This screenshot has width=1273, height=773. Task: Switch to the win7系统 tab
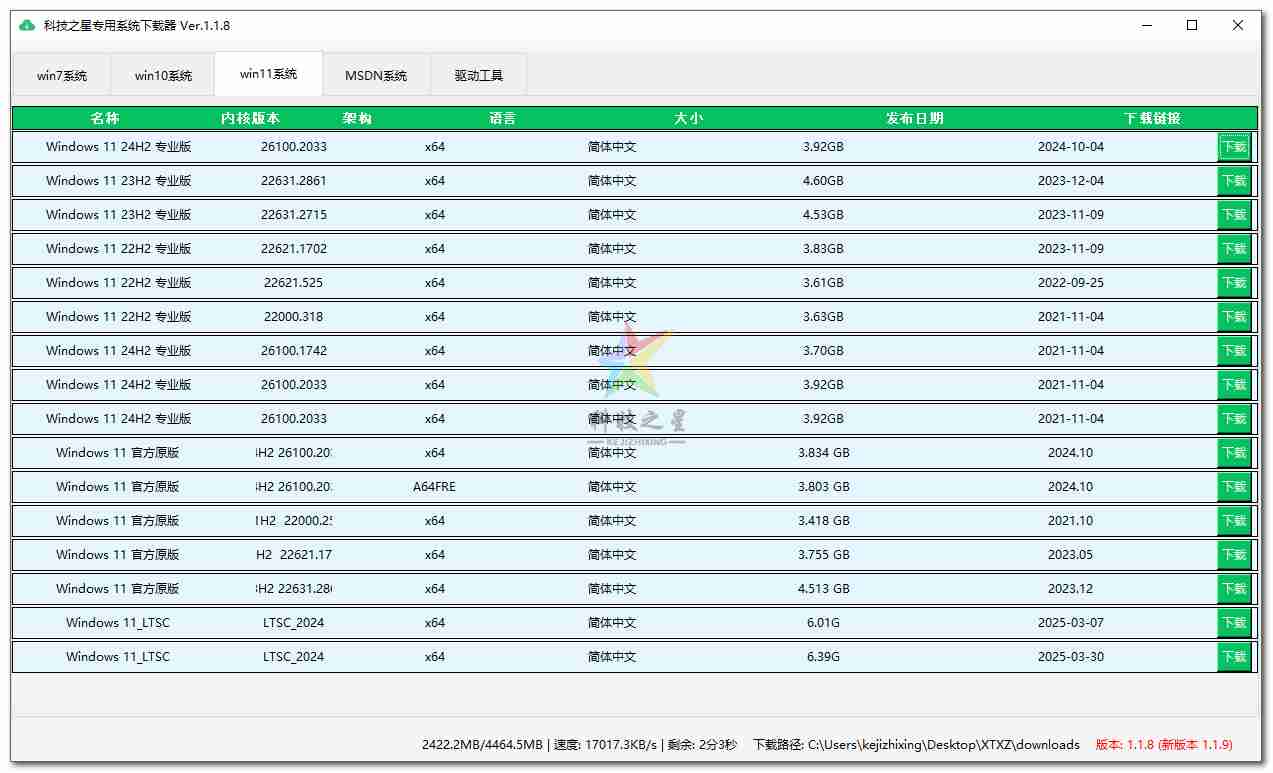[62, 75]
